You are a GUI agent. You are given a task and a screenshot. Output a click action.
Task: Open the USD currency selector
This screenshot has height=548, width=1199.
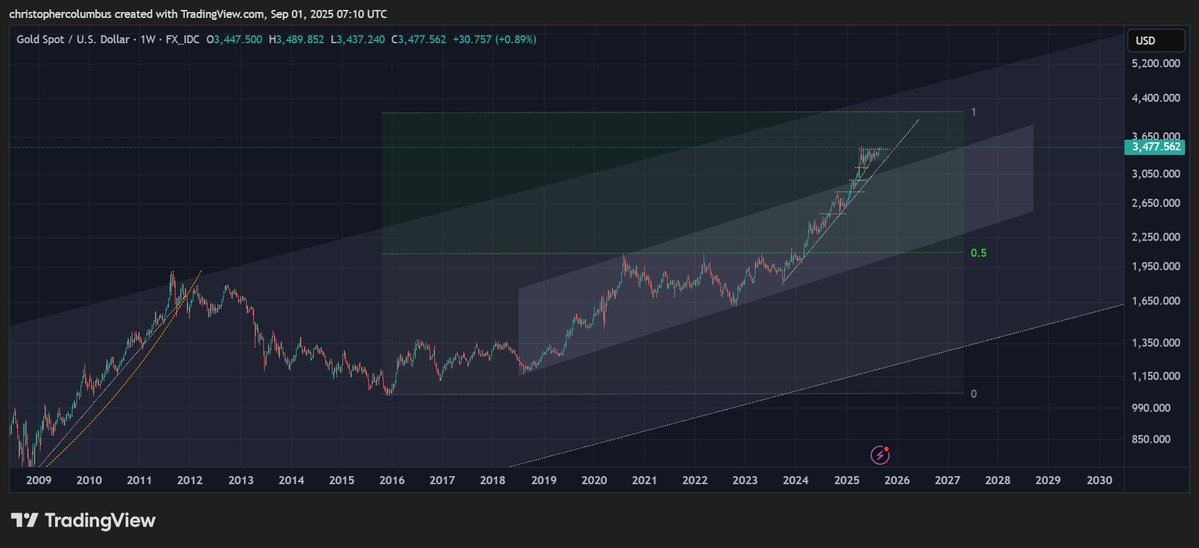[x=1142, y=41]
